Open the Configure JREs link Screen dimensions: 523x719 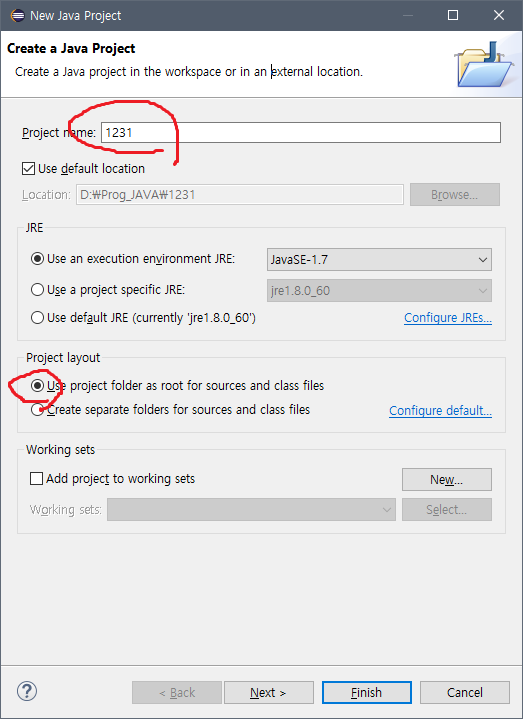coord(448,318)
